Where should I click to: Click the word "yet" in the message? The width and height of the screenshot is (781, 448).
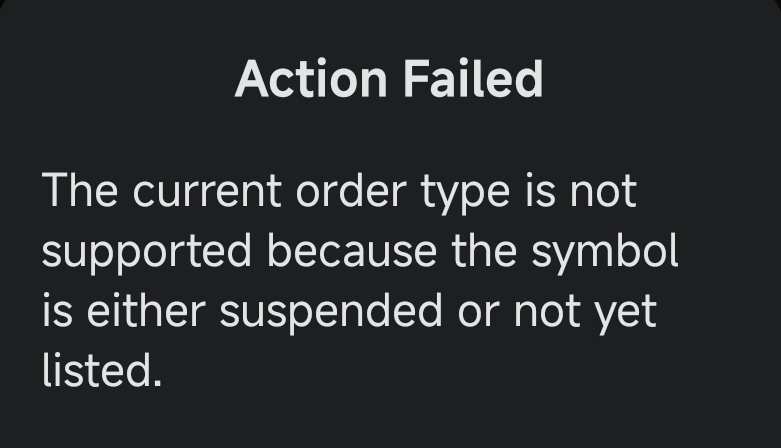point(627,314)
